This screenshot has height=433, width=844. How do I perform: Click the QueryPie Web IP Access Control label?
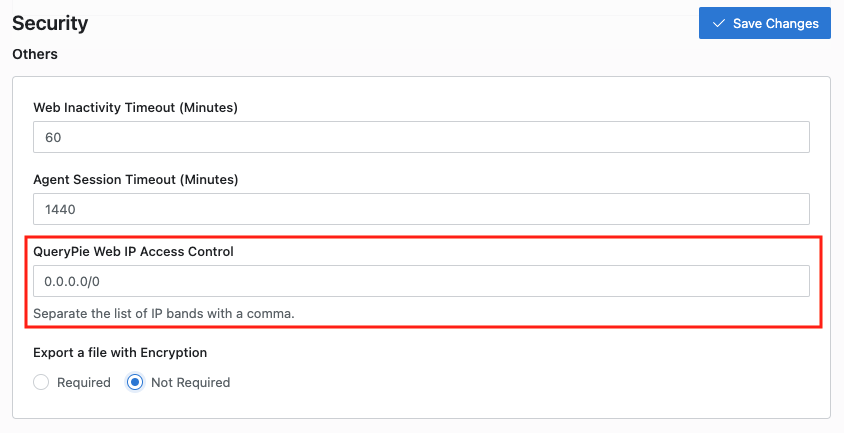(x=133, y=252)
